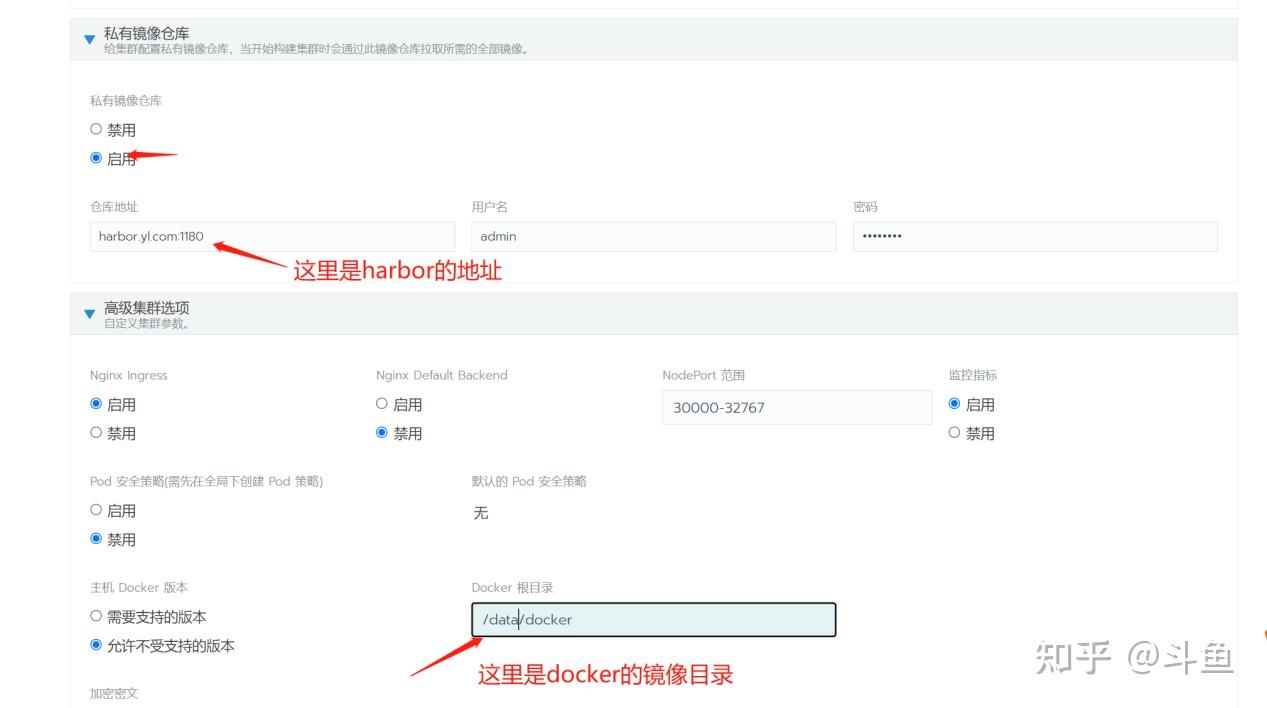Click the 密码 password field

pos(1035,237)
